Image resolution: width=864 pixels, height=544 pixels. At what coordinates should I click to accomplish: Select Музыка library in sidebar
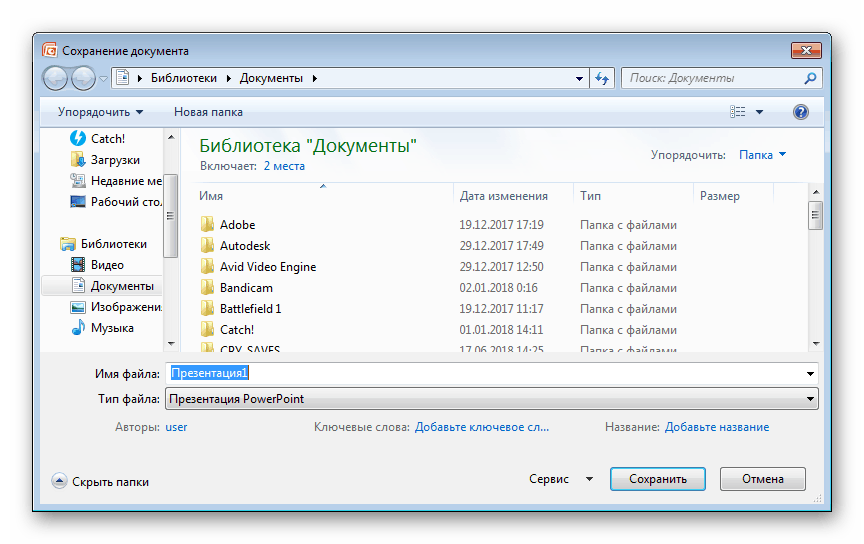point(112,328)
